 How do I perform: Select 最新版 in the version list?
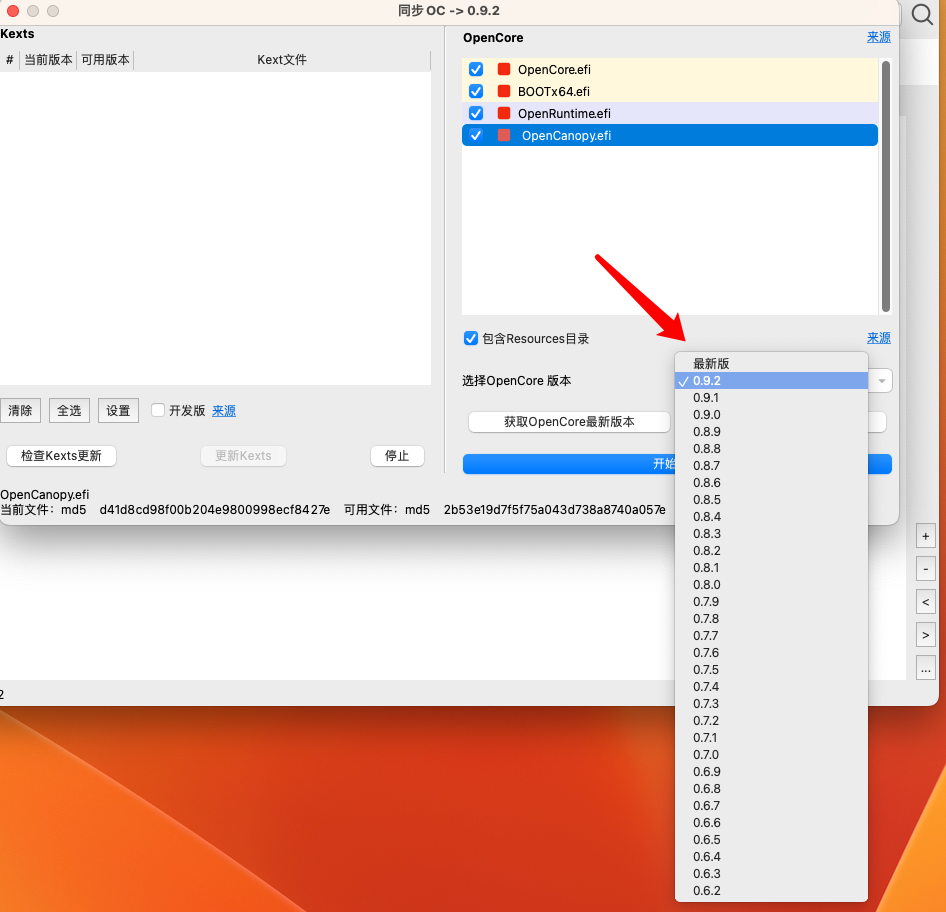pyautogui.click(x=771, y=364)
